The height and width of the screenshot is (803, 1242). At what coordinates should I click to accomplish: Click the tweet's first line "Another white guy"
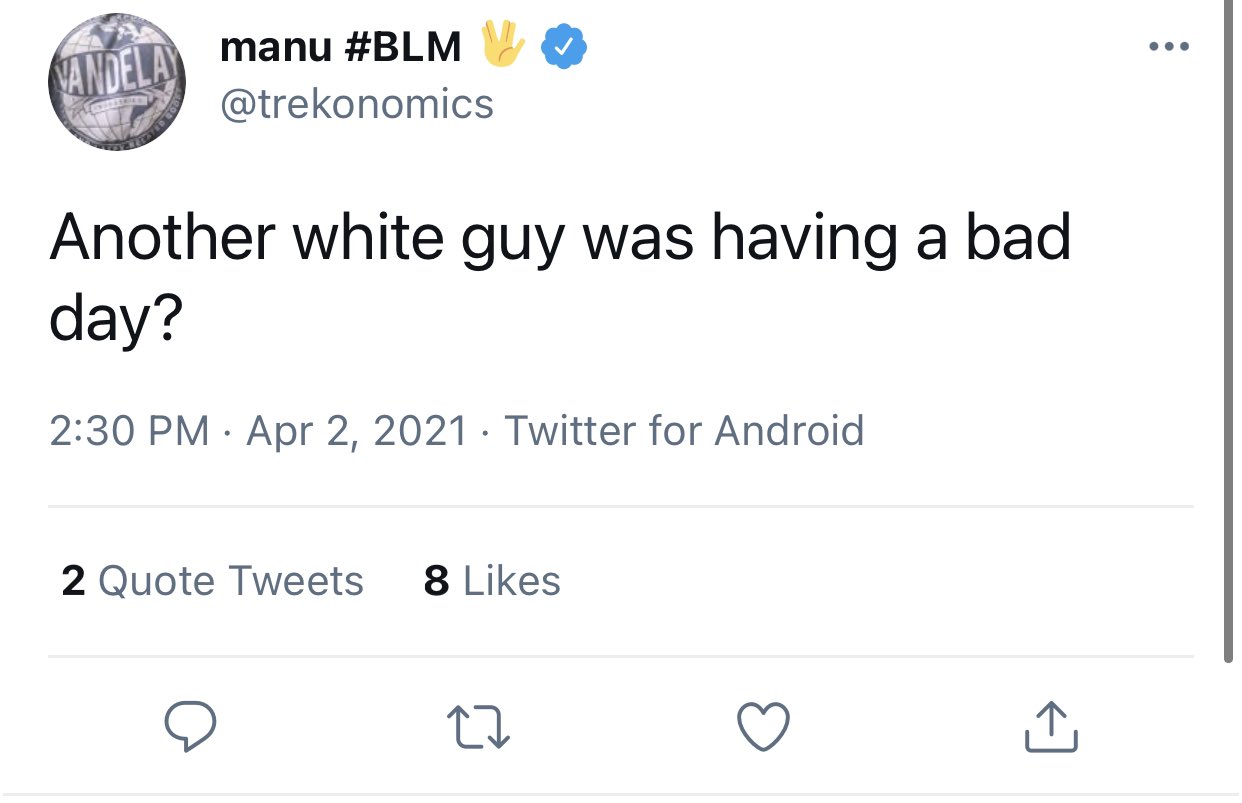pos(305,240)
